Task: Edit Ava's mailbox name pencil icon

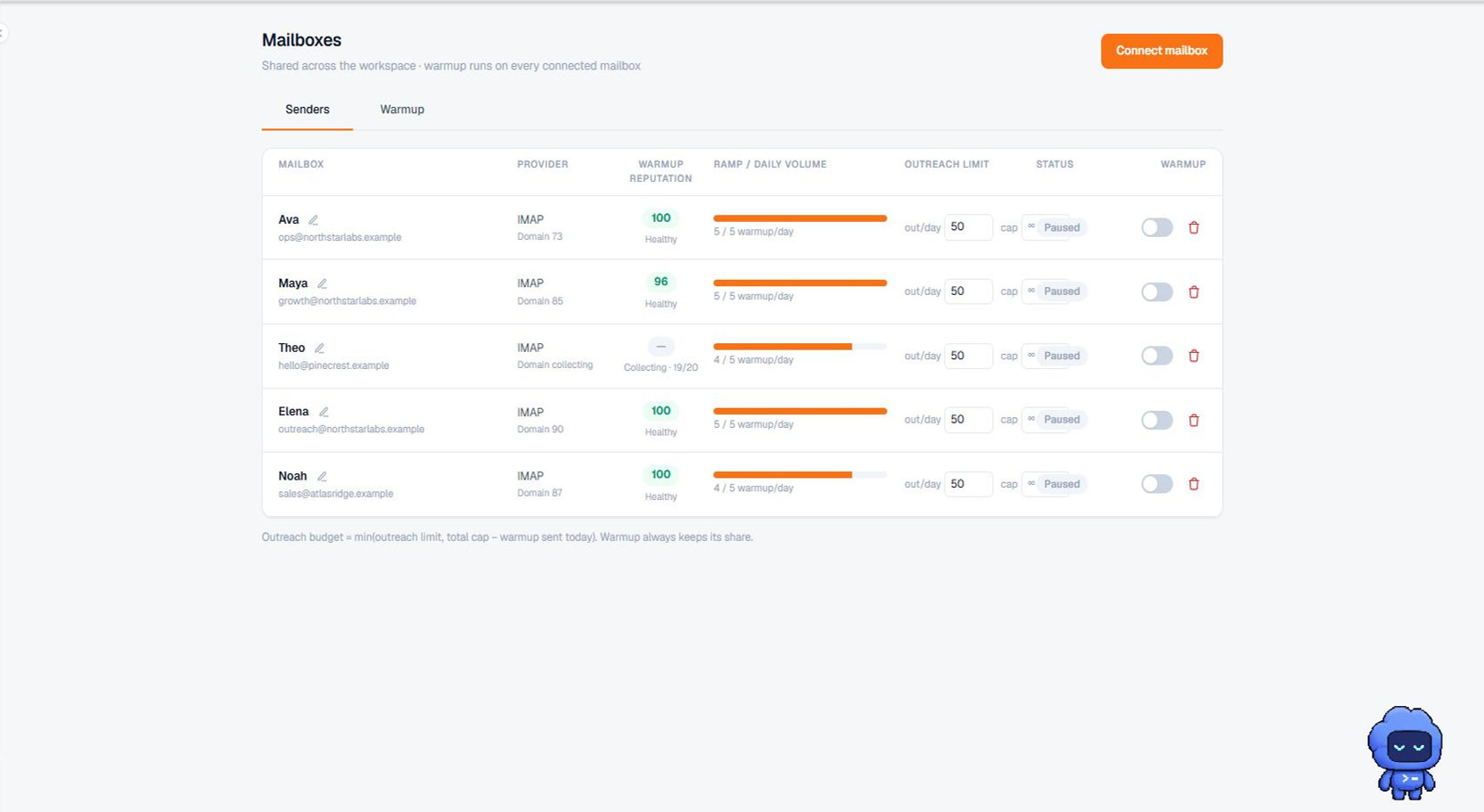Action: pyautogui.click(x=313, y=220)
